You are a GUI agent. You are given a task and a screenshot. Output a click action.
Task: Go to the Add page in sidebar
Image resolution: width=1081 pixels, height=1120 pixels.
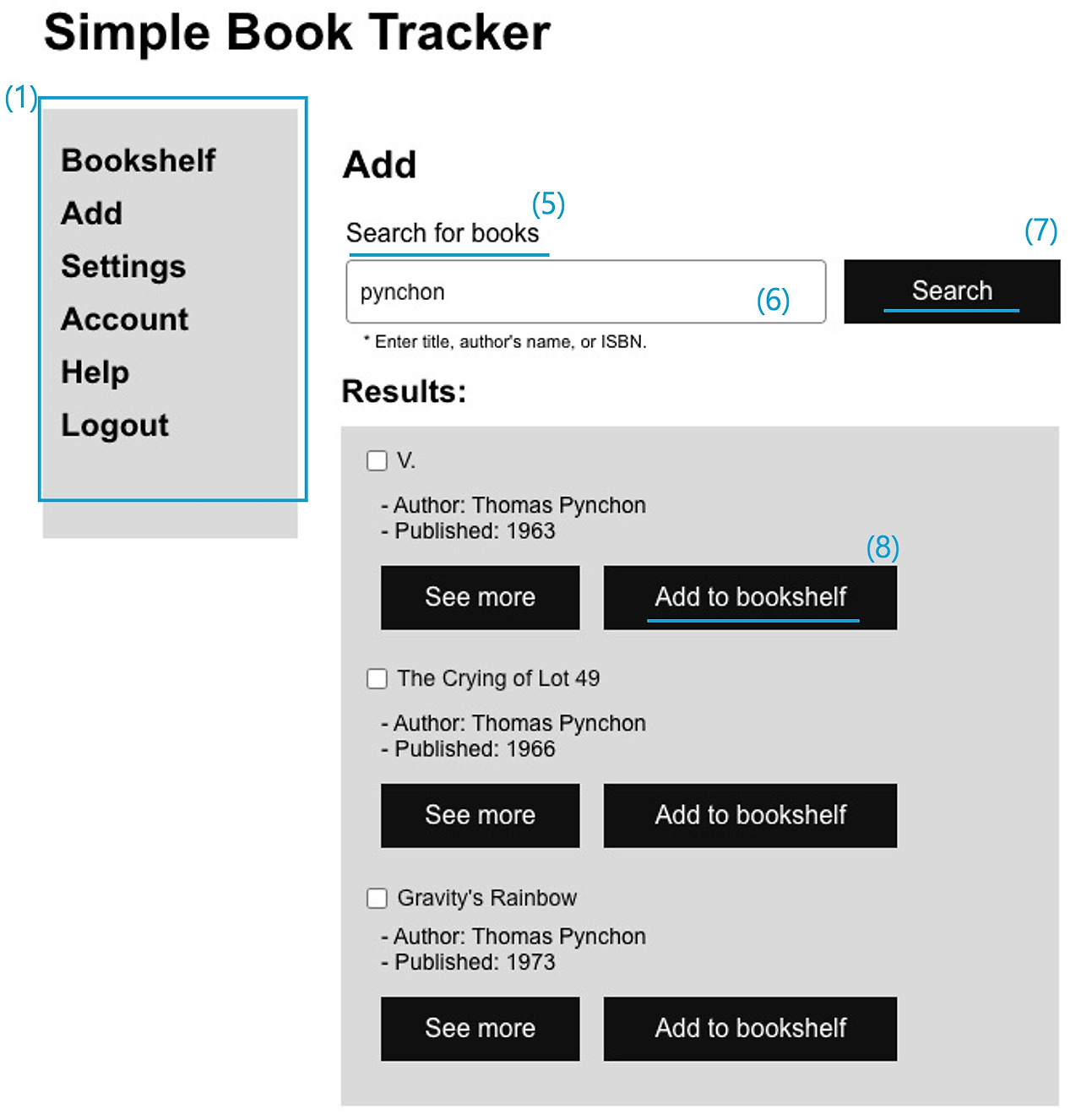click(x=92, y=213)
